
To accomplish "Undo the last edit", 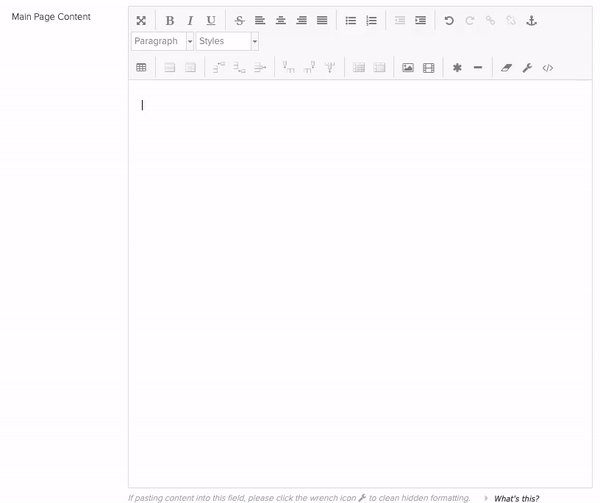I will 449,21.
